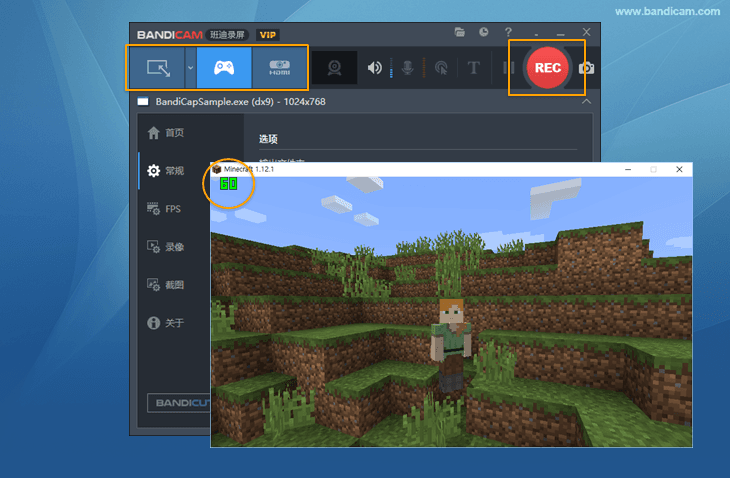Open screen recording mode dropdown arrow
Viewport: 730px width, 478px height.
190,68
